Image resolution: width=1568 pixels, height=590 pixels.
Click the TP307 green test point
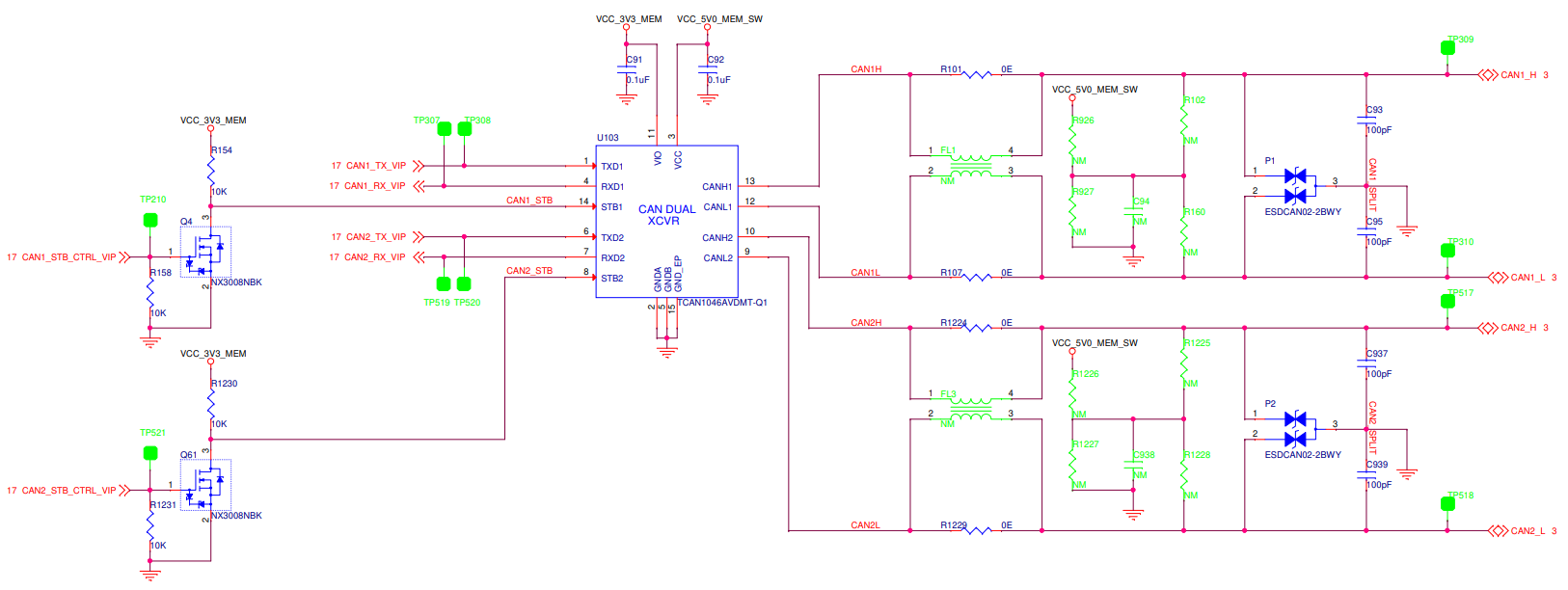pos(444,129)
